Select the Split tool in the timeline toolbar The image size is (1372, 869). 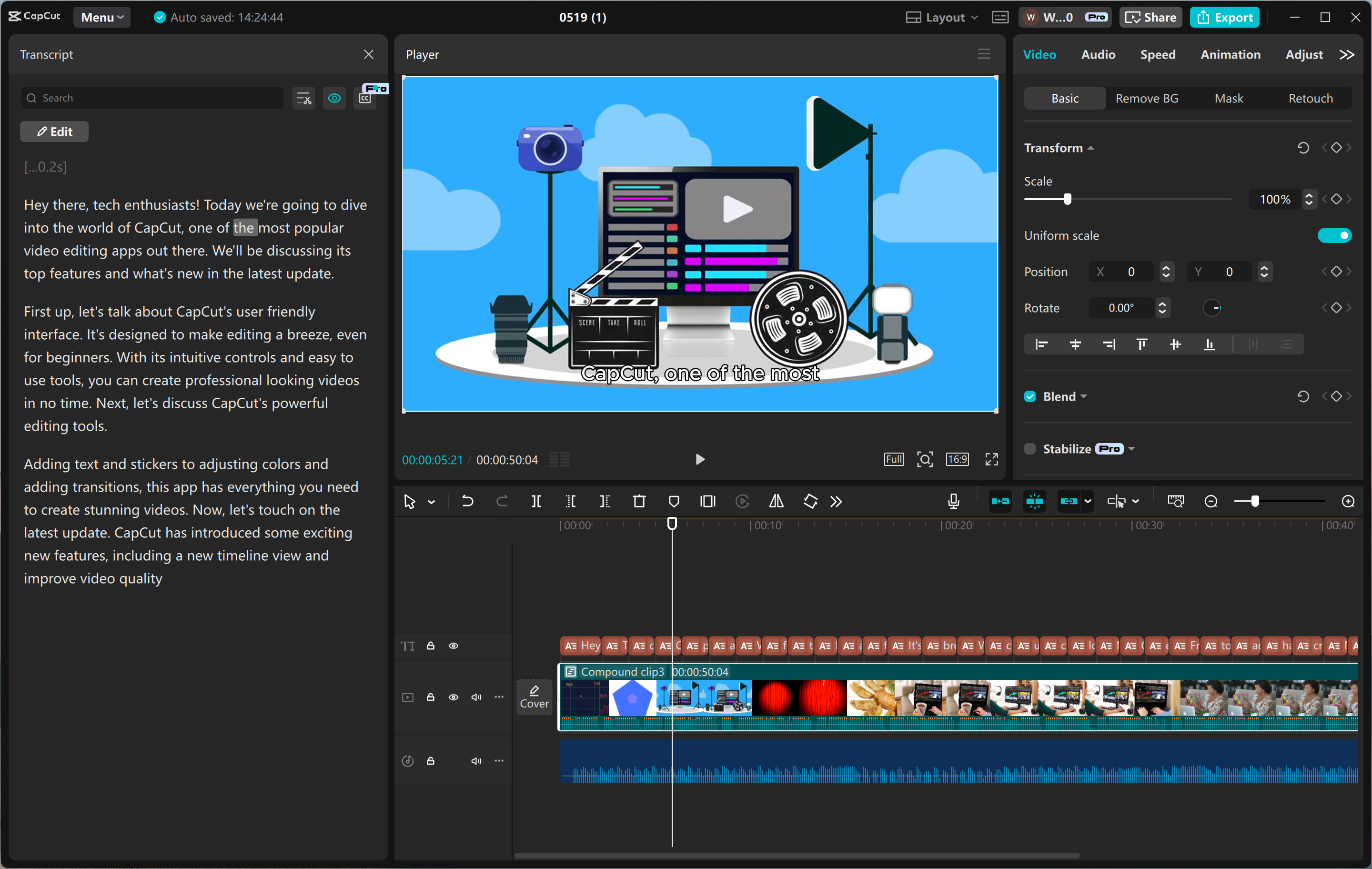(x=536, y=502)
